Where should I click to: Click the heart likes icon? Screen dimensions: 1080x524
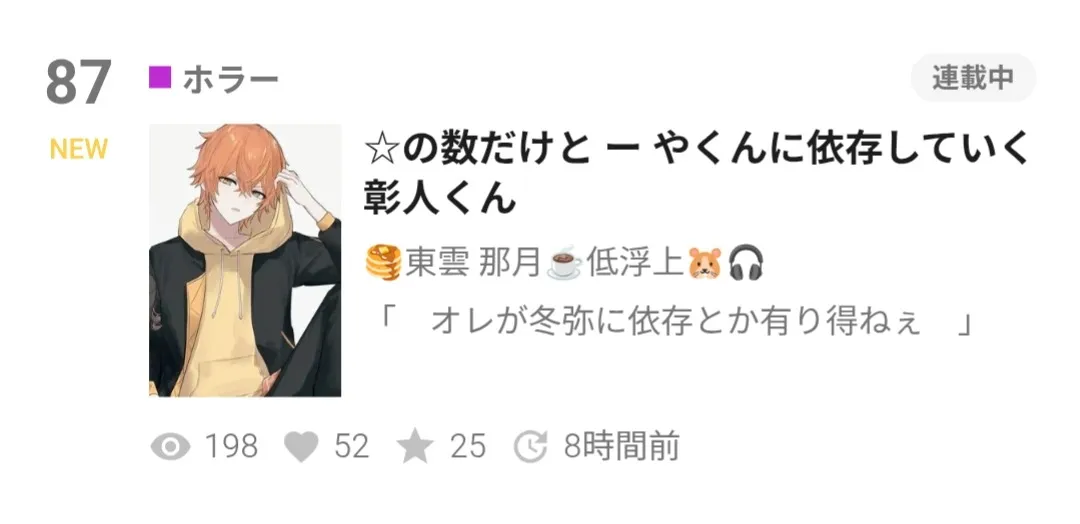(x=301, y=447)
